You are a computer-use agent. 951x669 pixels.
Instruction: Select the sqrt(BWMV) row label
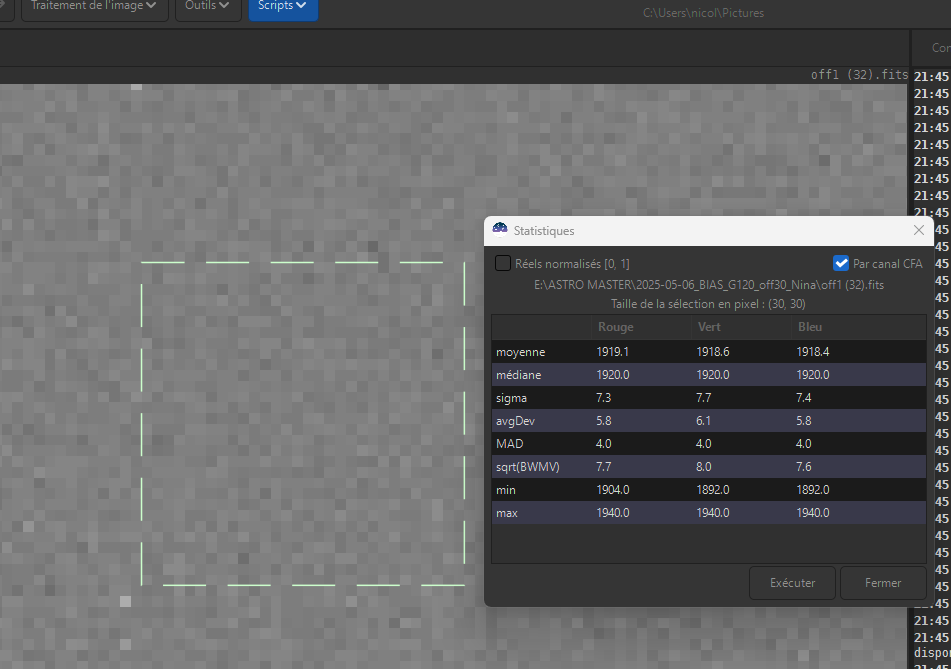(528, 467)
